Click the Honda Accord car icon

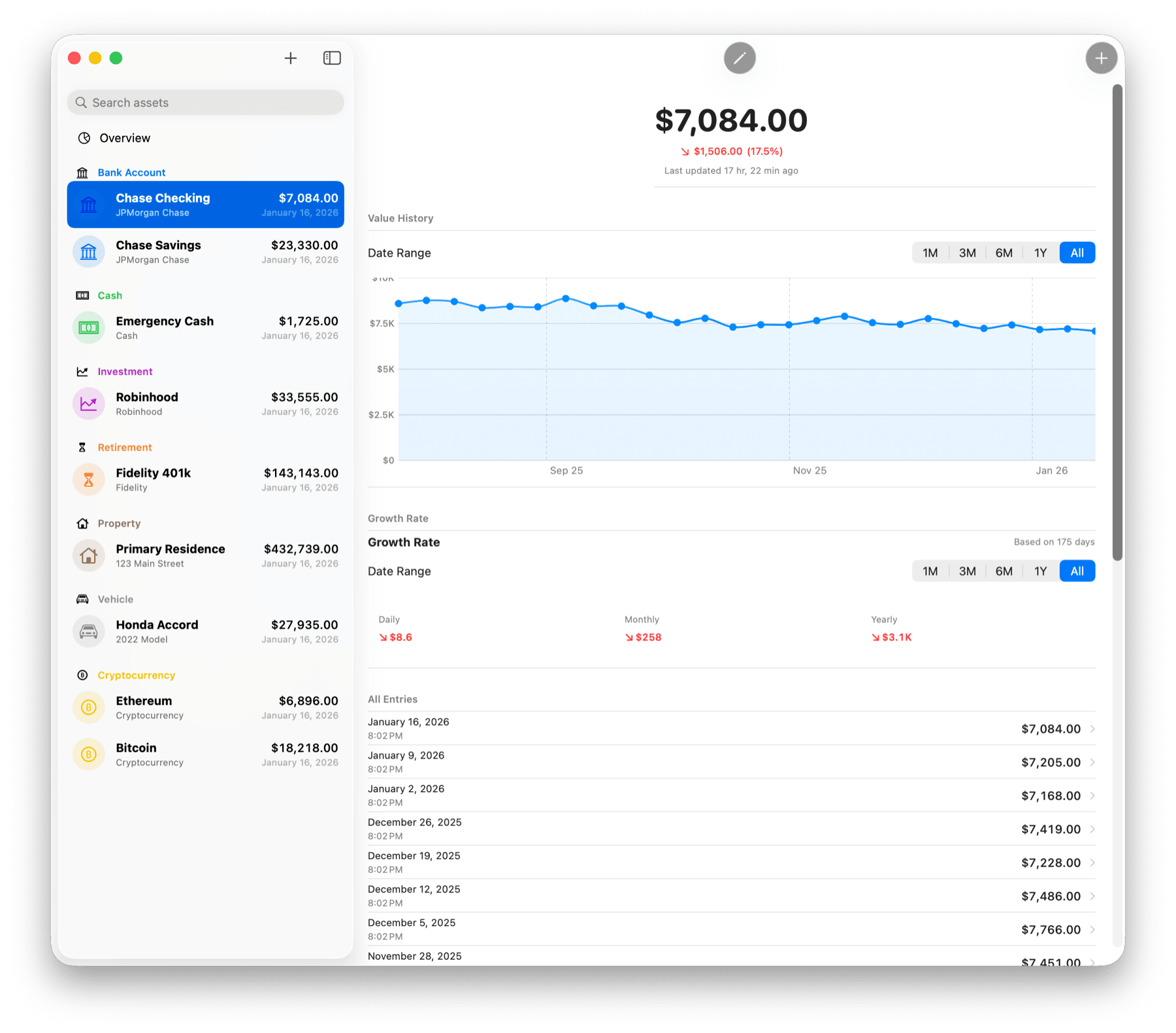click(89, 632)
